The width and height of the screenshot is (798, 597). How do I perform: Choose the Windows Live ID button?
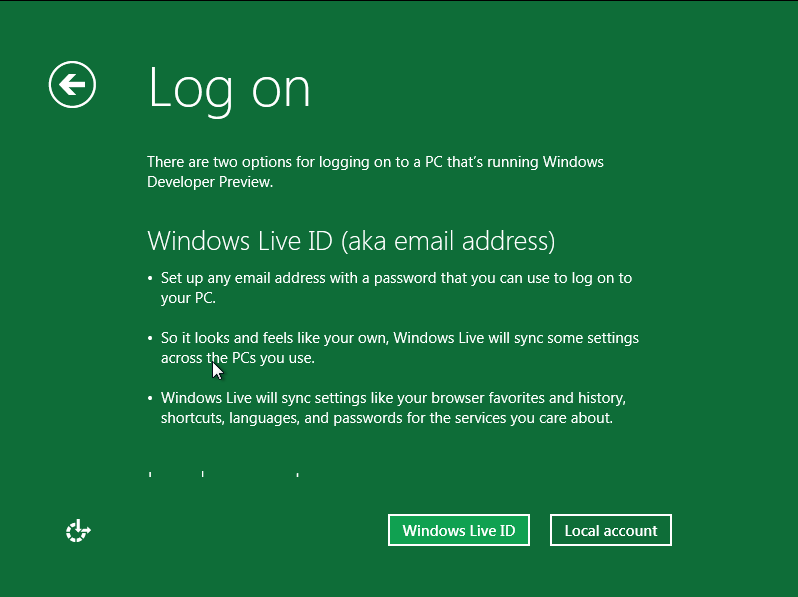tap(459, 530)
